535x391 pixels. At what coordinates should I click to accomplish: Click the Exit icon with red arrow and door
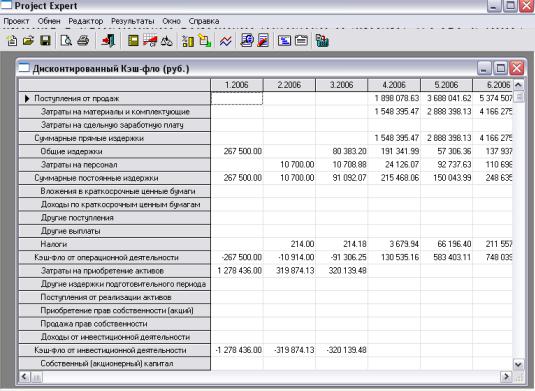coord(108,41)
